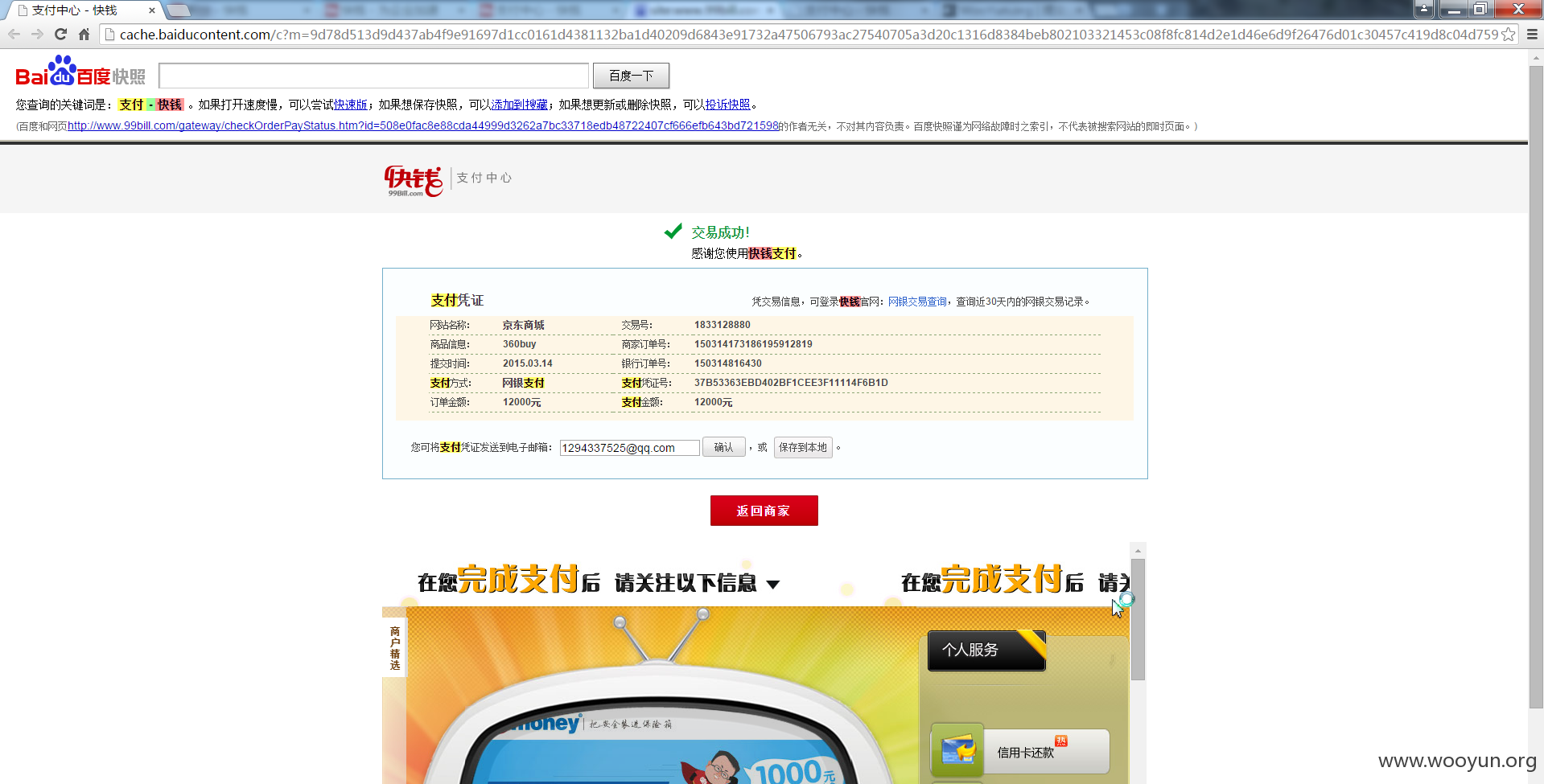Viewport: 1544px width, 784px height.
Task: Click the inner promo frame scrollbar thumb
Action: click(1137, 619)
